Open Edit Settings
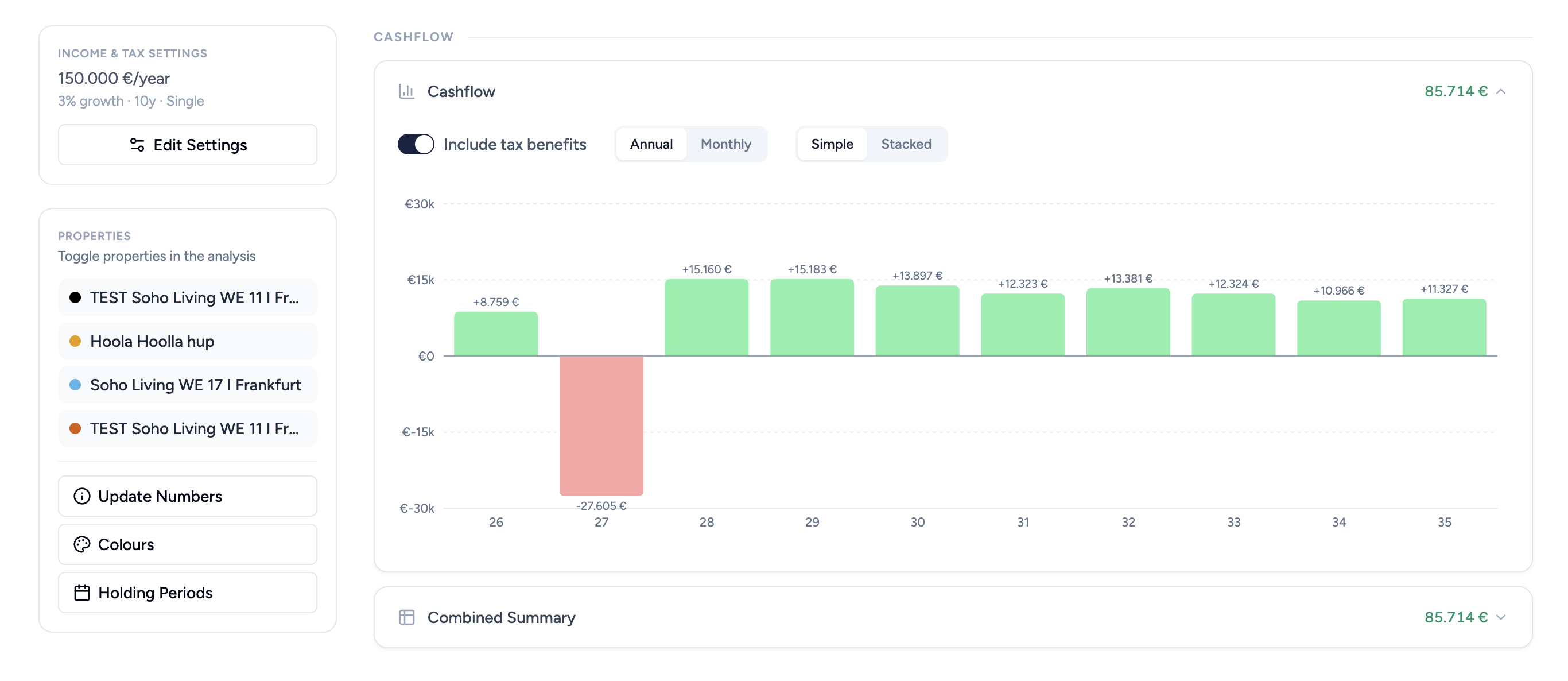This screenshot has width=1568, height=681. click(187, 144)
